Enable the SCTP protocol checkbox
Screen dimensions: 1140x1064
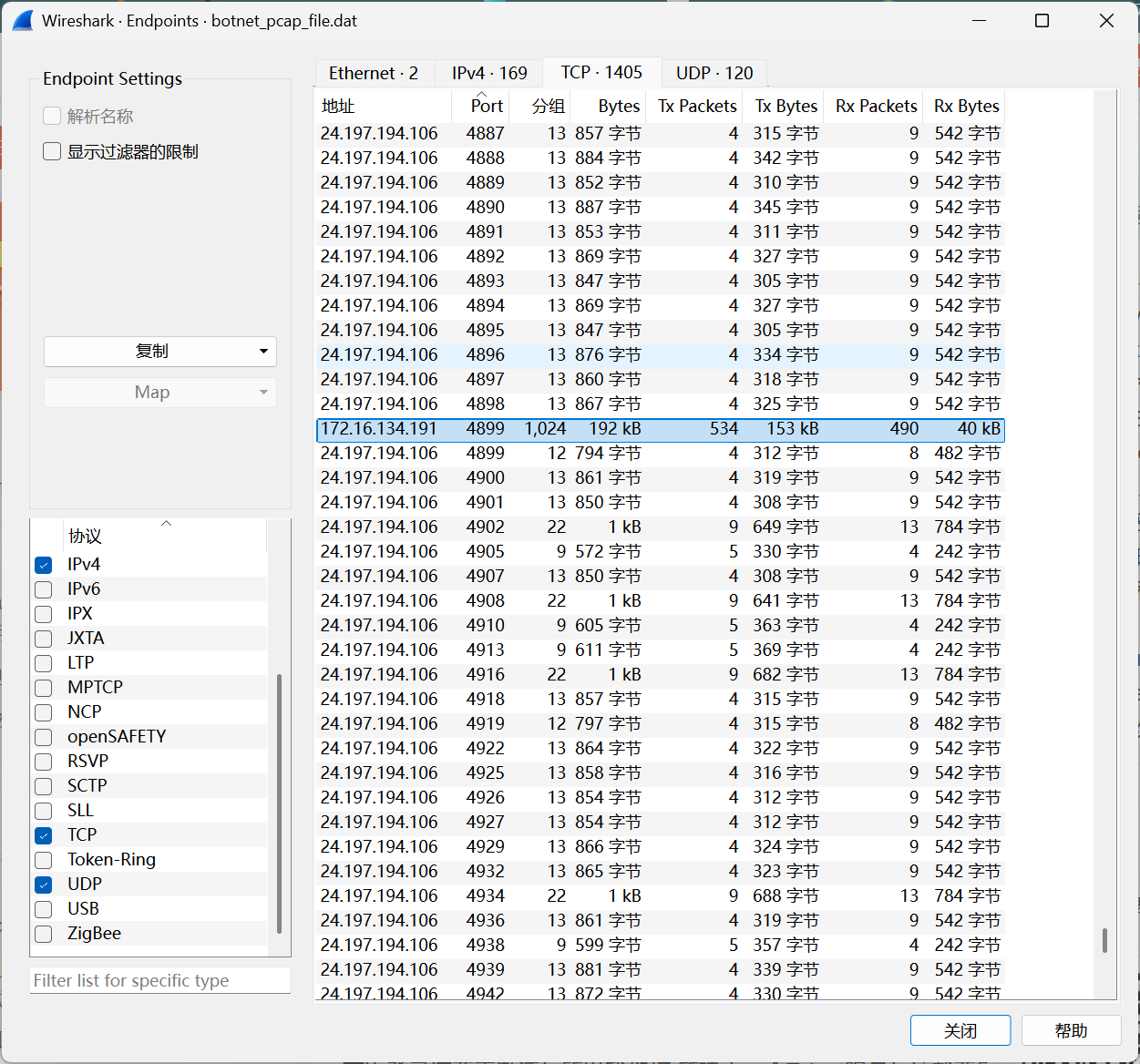coord(43,786)
